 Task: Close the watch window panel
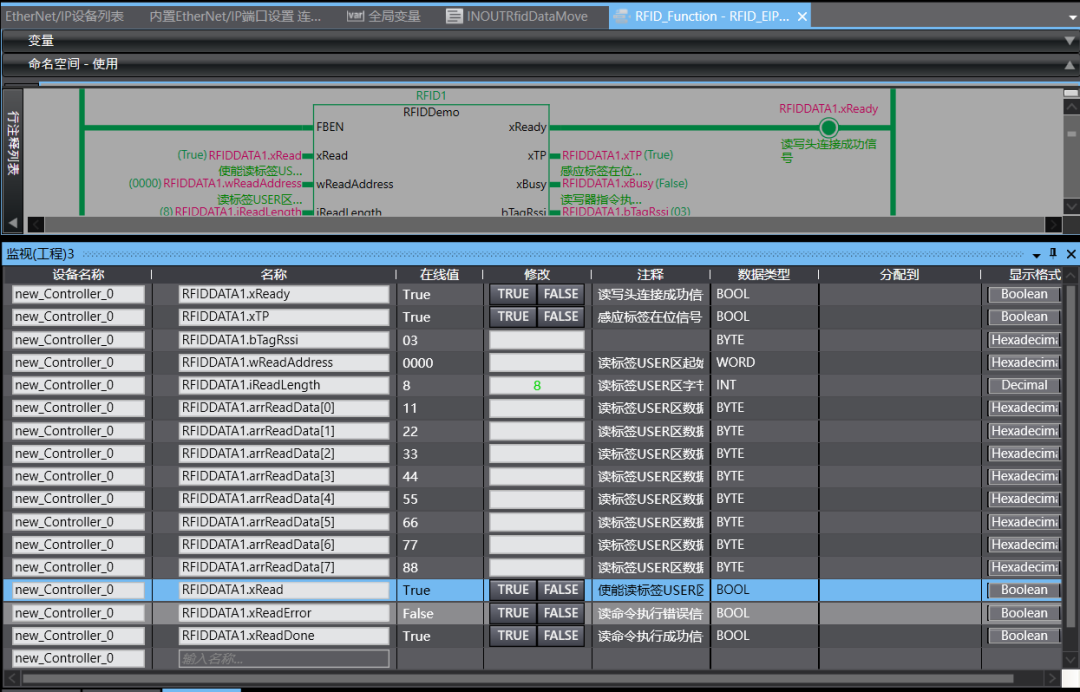point(1071,254)
